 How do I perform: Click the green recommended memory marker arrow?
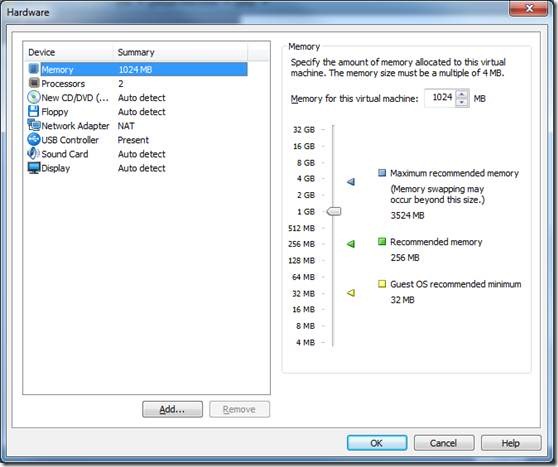pos(351,244)
